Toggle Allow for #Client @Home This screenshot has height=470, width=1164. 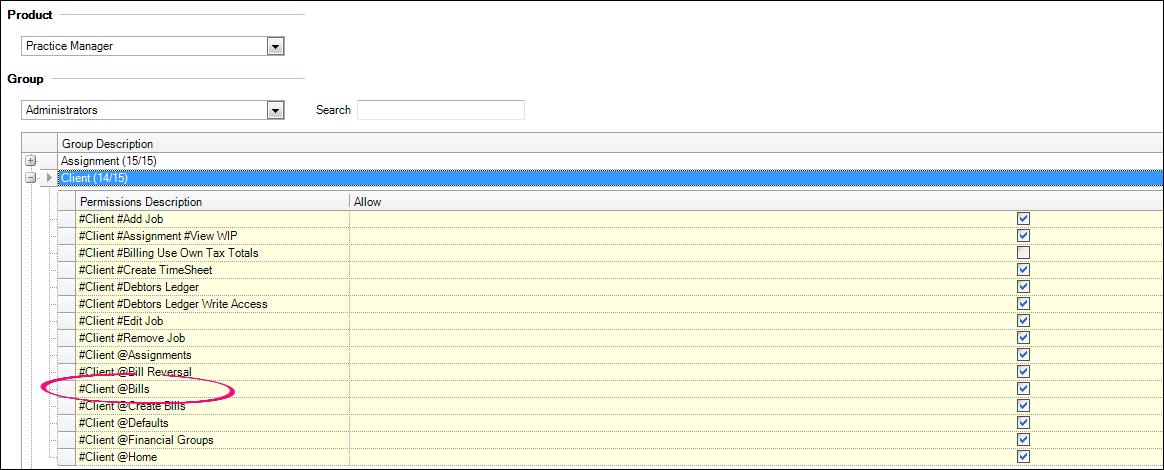click(1023, 457)
